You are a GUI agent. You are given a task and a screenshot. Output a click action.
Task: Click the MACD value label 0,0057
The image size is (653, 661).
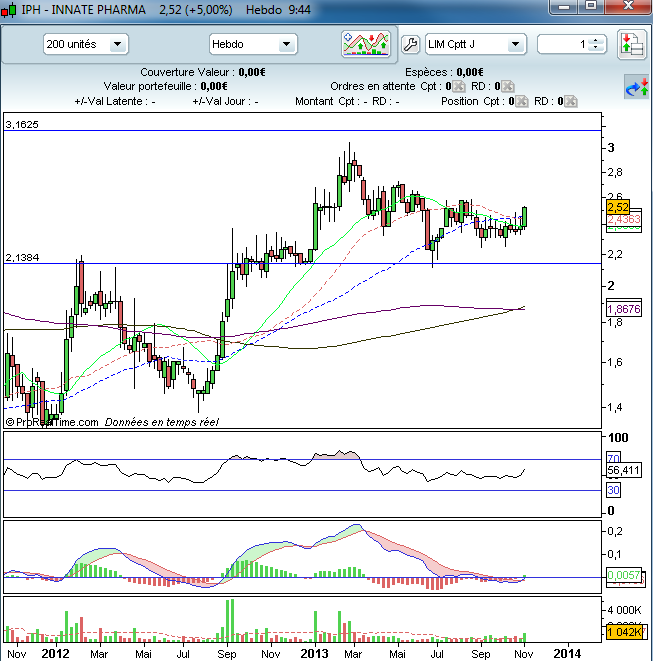tap(624, 575)
